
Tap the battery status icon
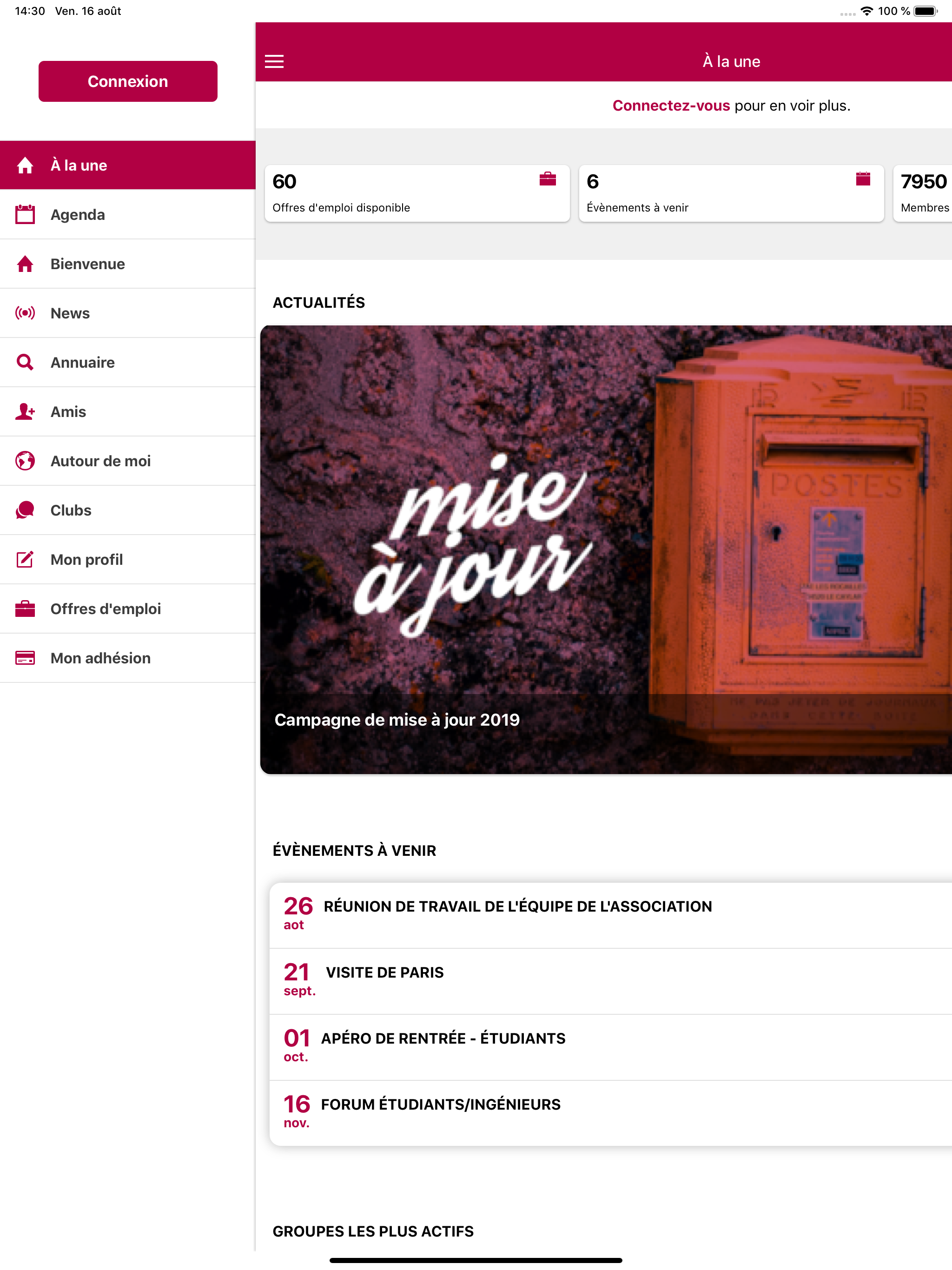point(926,11)
